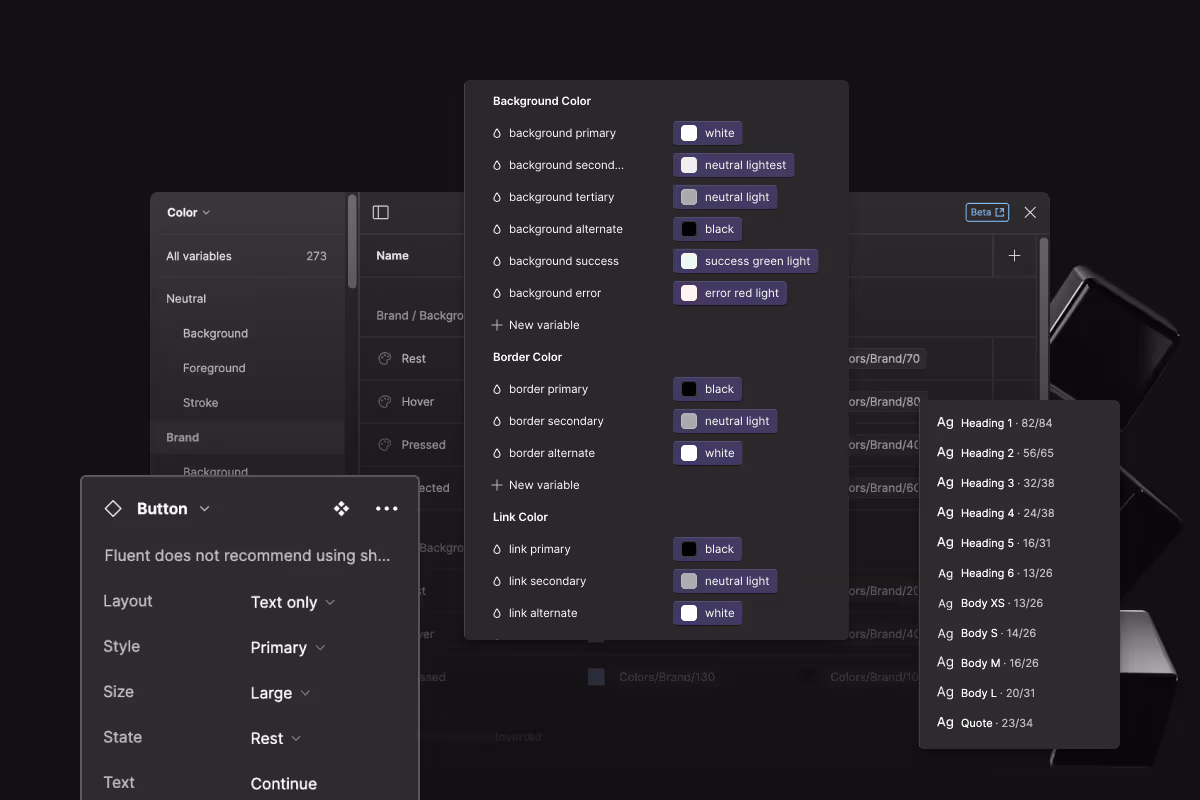
Task: Toggle the sidebar panel icon
Action: (380, 212)
